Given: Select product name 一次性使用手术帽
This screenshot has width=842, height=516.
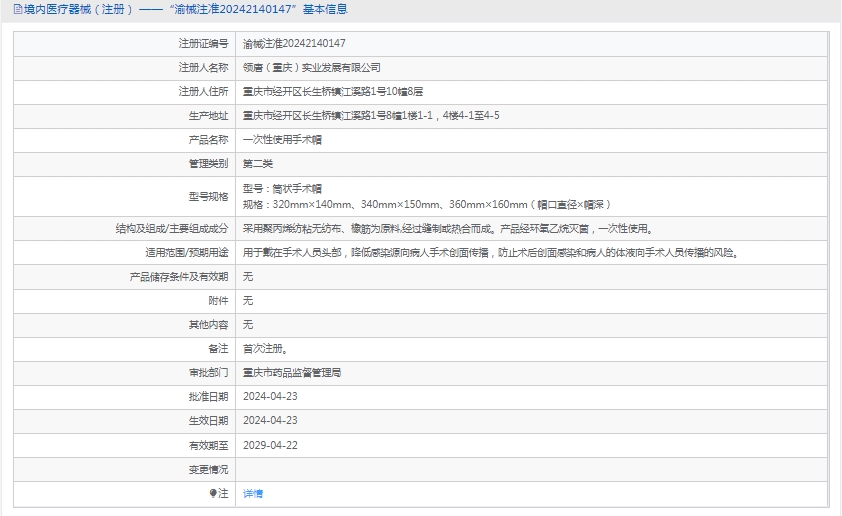Looking at the screenshot, I should click(x=282, y=139).
